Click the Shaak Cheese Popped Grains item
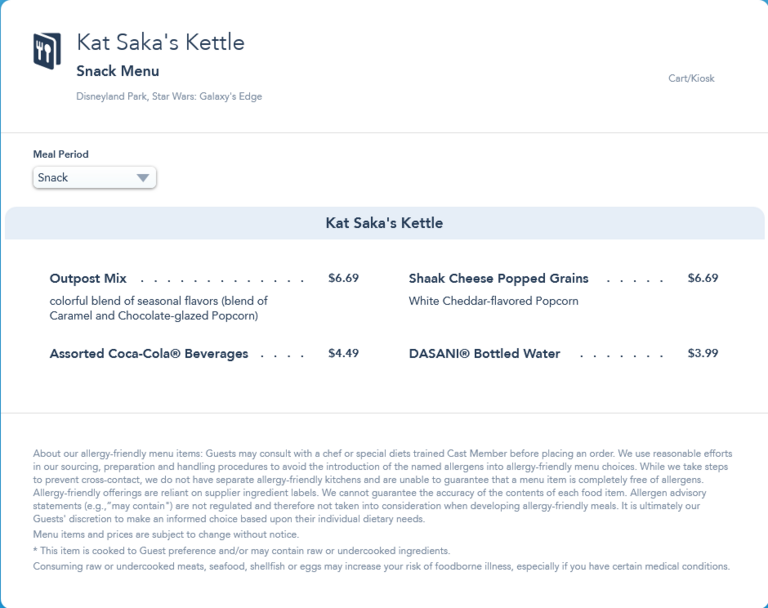The height and width of the screenshot is (608, 768). click(x=498, y=278)
